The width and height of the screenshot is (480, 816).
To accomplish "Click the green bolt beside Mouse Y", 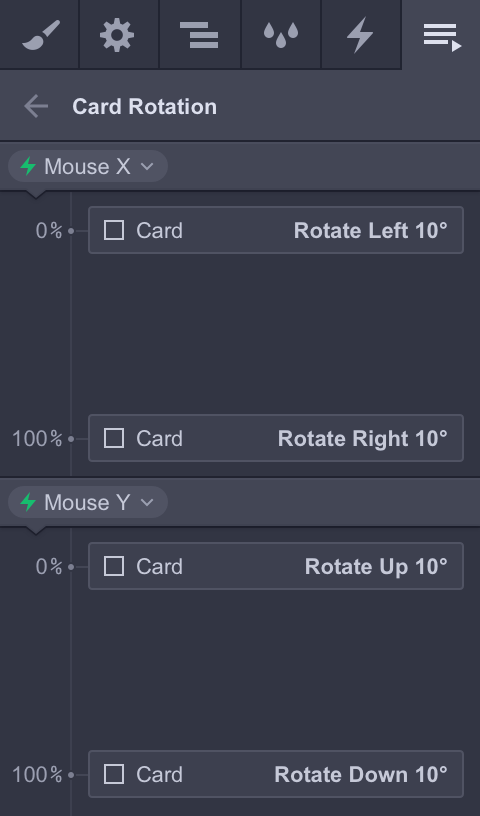I will 28,502.
